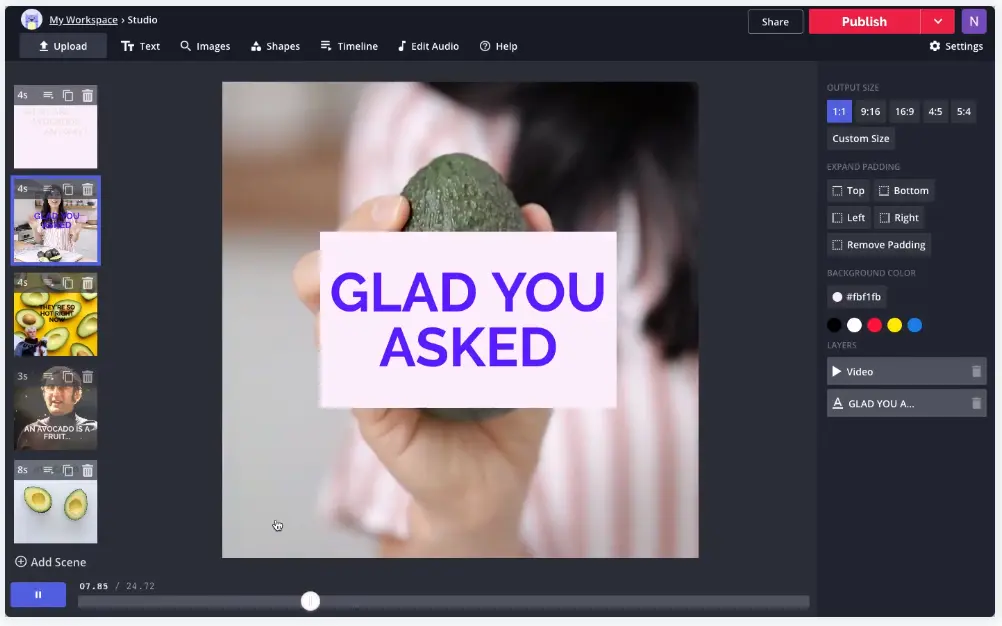This screenshot has height=626, width=1002.
Task: Delete the Video layer with its trash icon
Action: (976, 372)
